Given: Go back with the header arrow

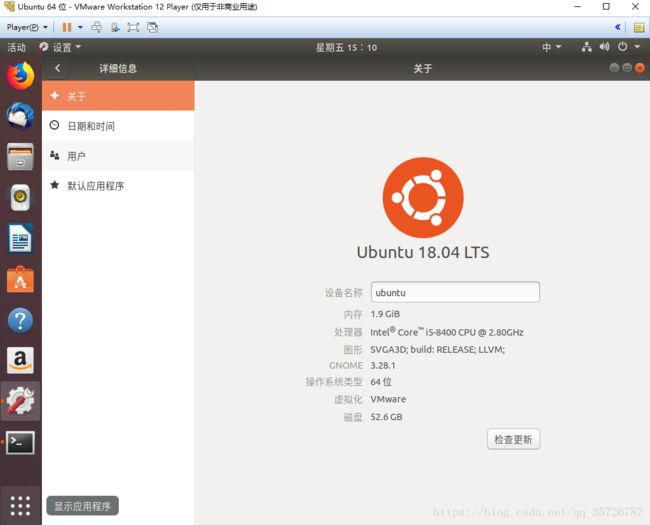Looking at the screenshot, I should [x=58, y=68].
